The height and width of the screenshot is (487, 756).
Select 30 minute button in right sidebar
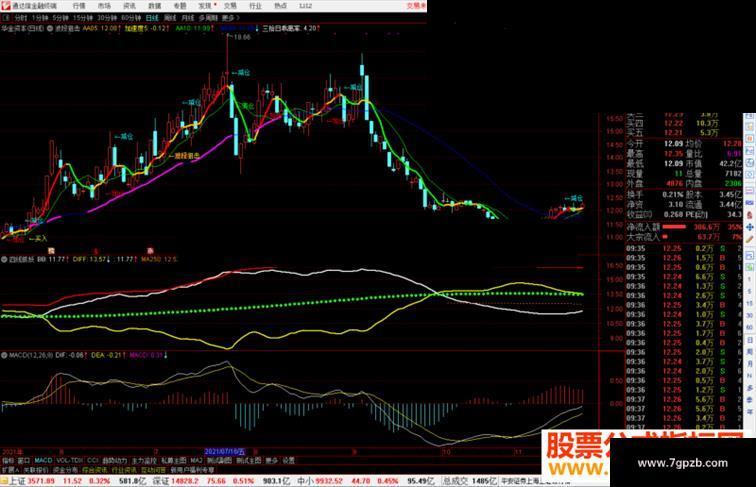750,316
